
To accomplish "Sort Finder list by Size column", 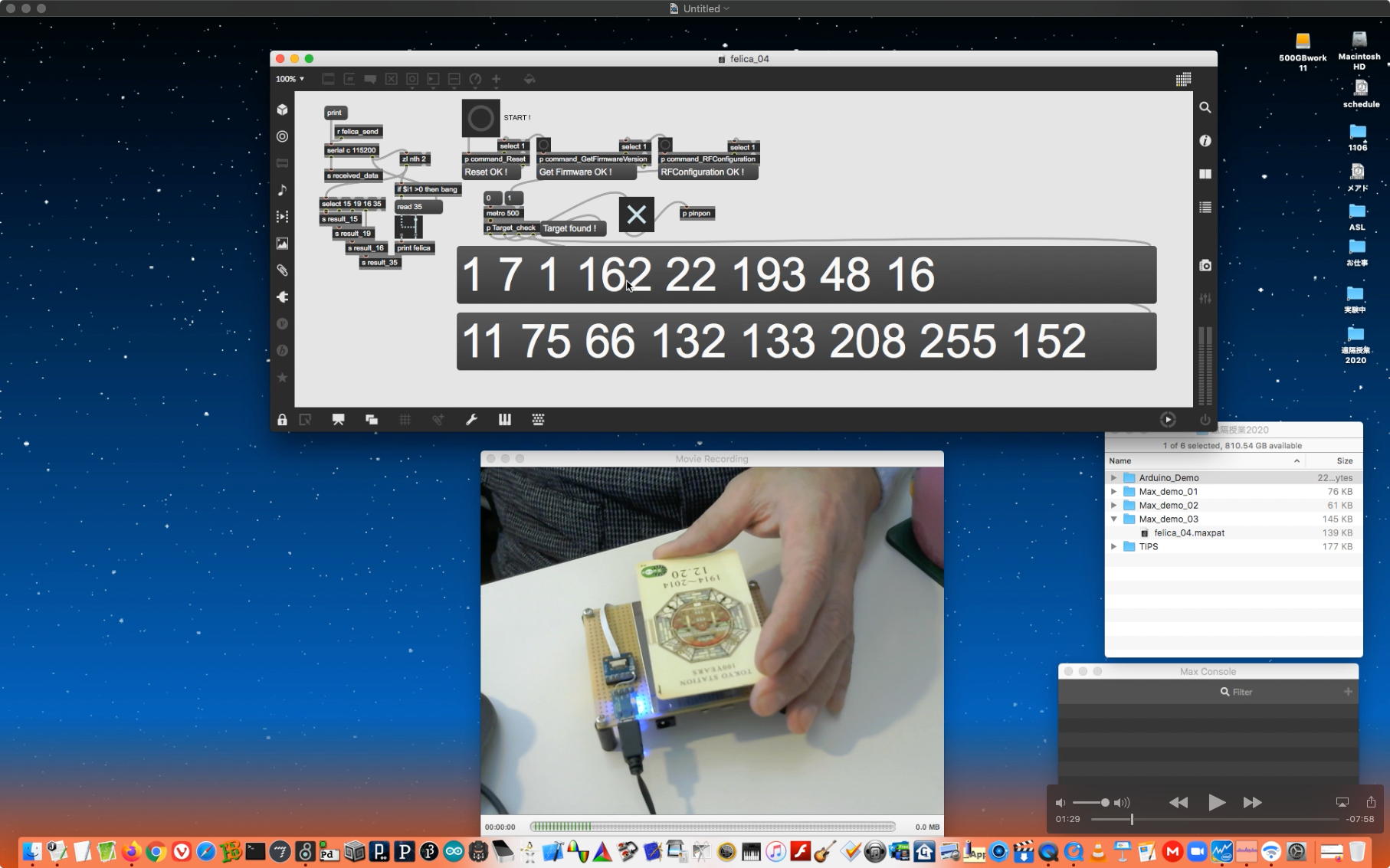I will pos(1335,461).
